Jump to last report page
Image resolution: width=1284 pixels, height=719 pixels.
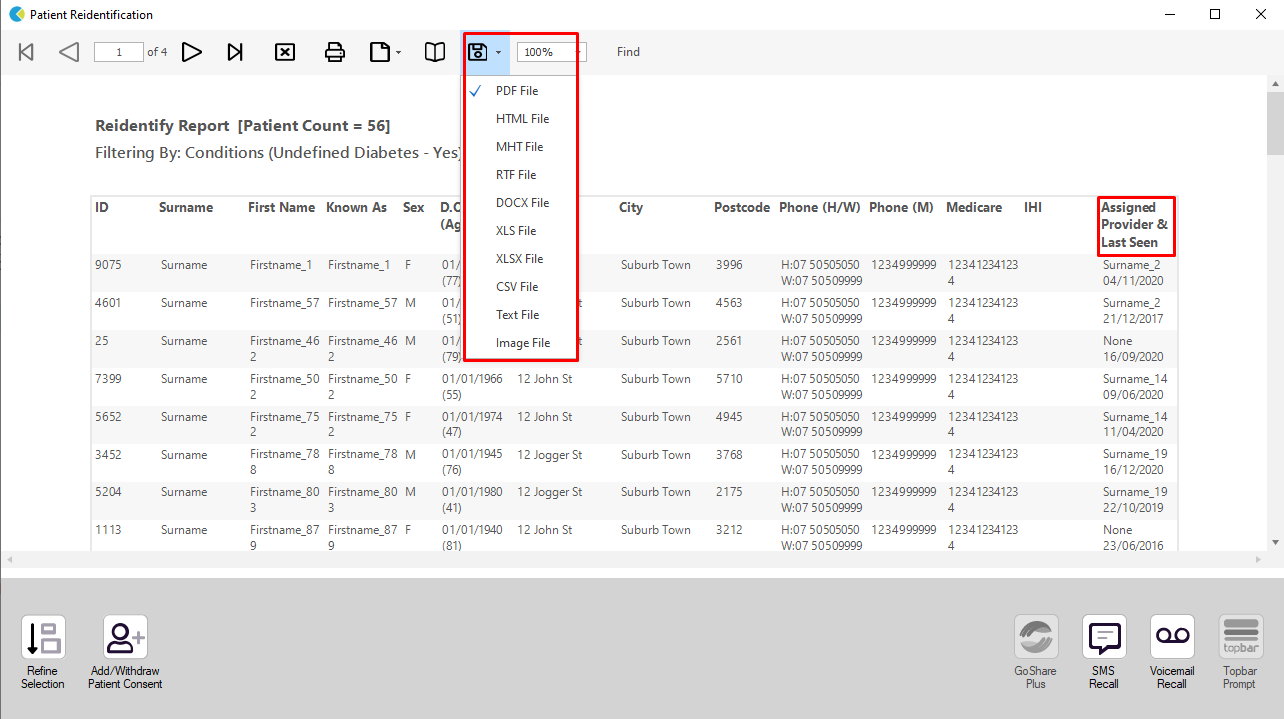pyautogui.click(x=235, y=52)
